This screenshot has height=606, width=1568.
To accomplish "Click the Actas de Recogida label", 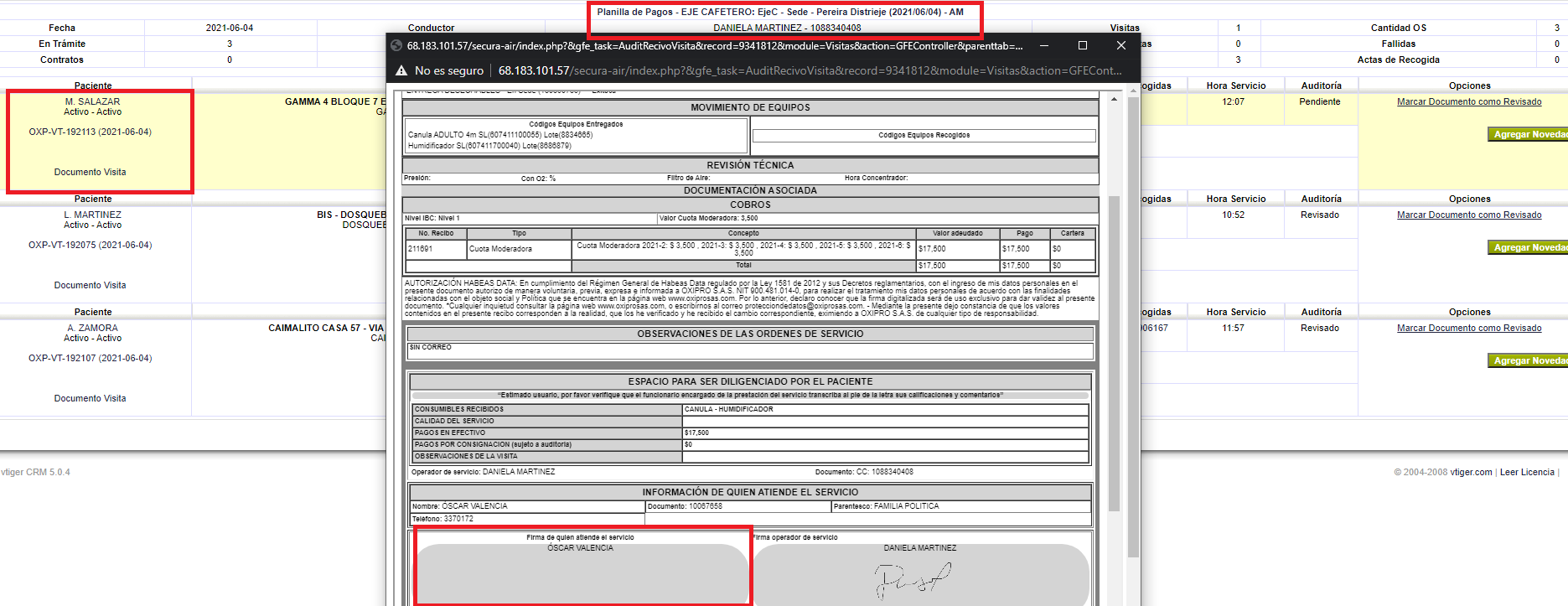I will tap(1398, 60).
